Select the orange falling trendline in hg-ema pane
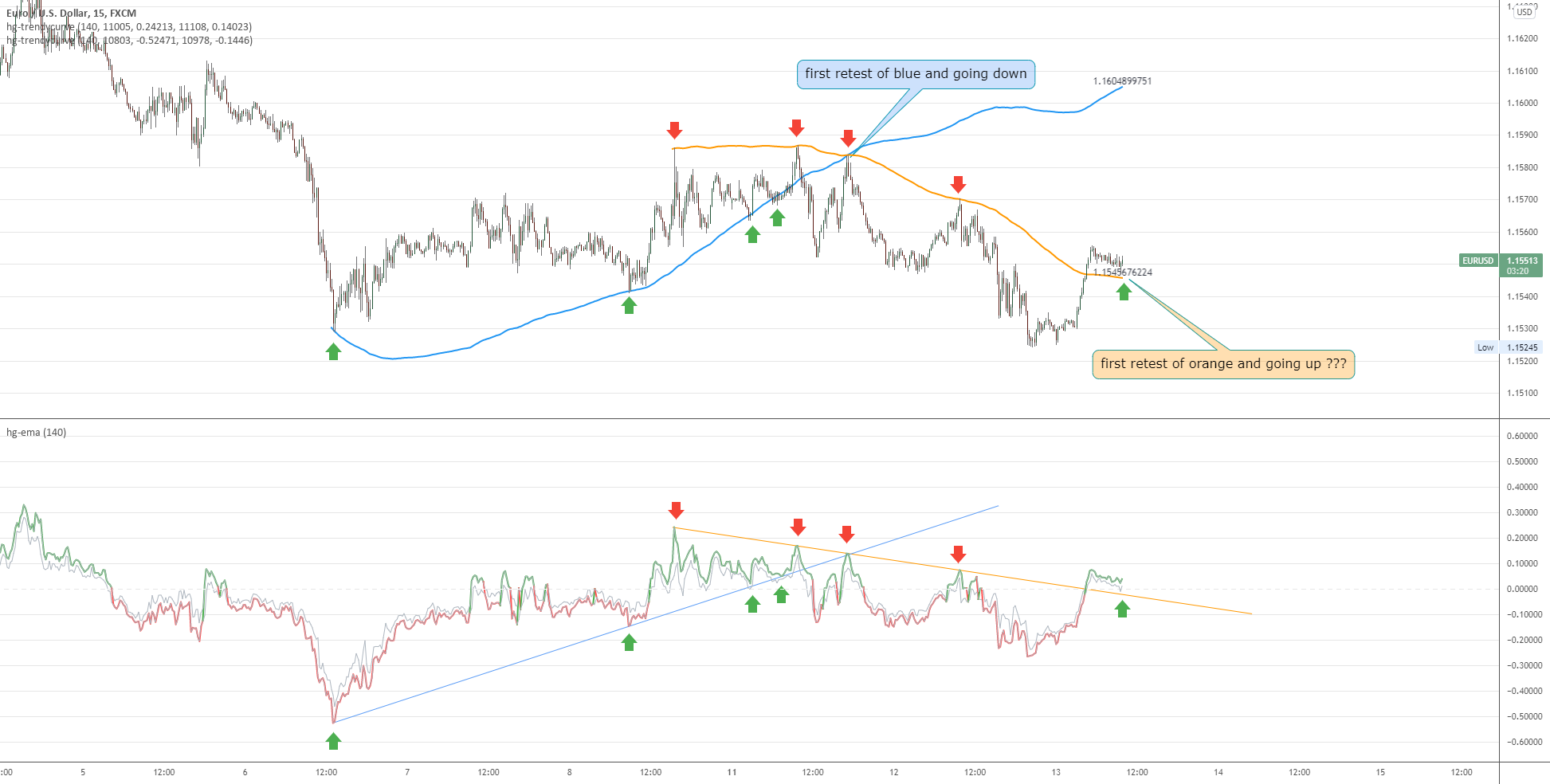This screenshot has height=784, width=1550. 963,570
